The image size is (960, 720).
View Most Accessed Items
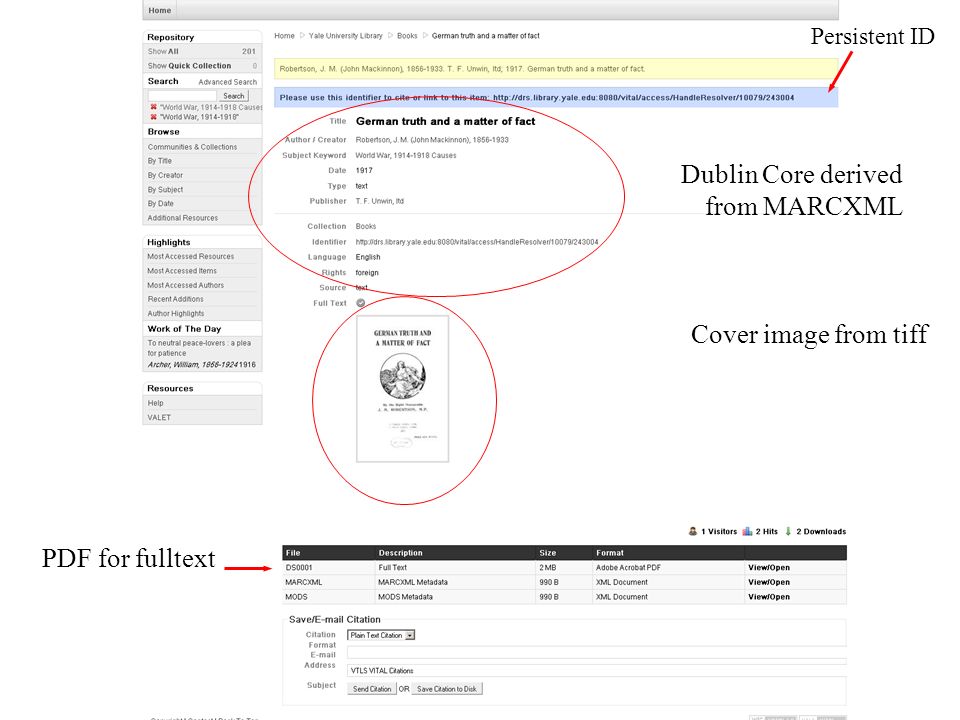182,271
